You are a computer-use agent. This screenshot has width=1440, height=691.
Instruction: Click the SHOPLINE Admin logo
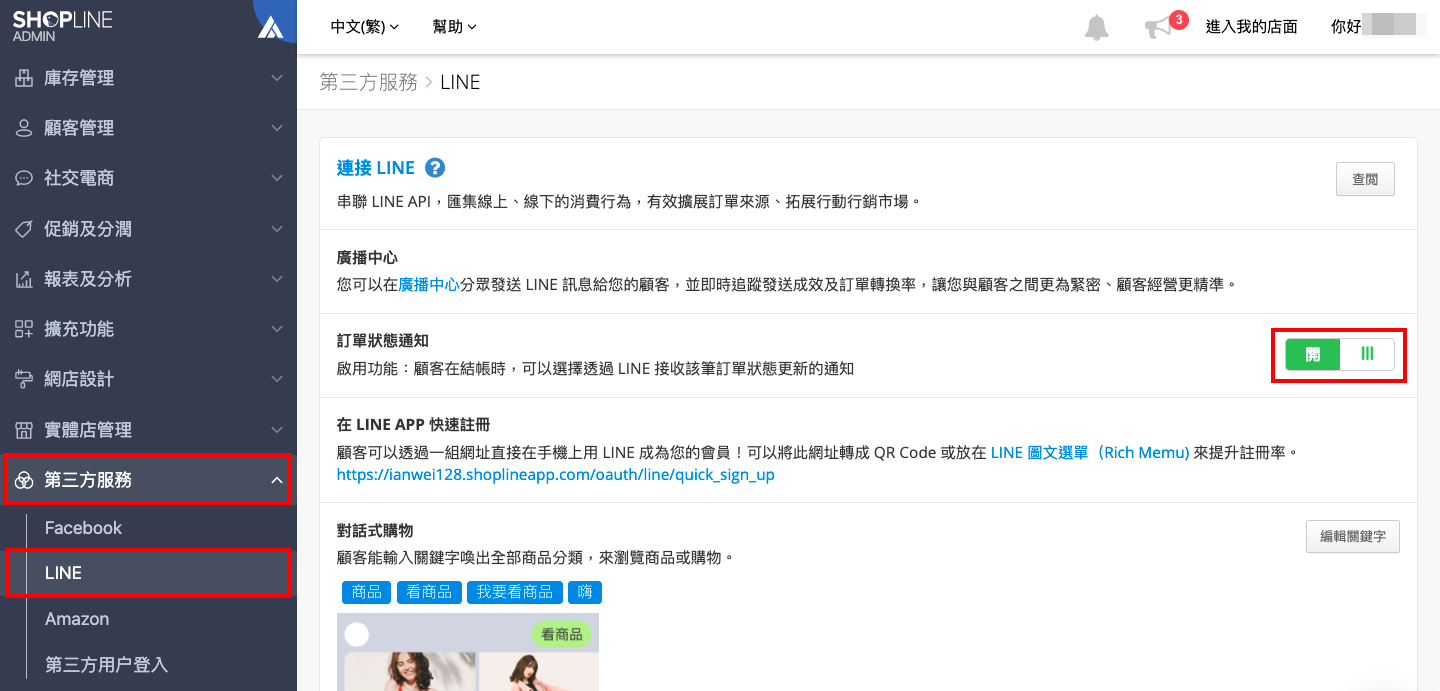click(x=62, y=26)
